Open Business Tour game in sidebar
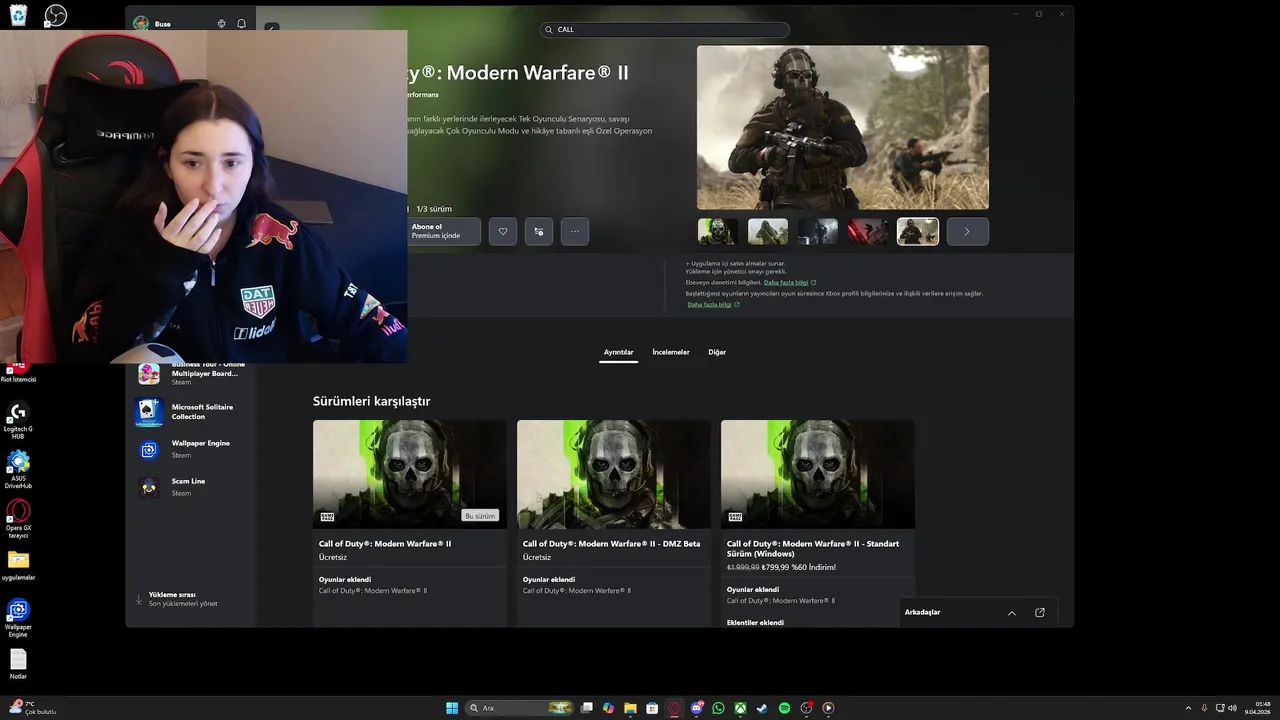This screenshot has height=720, width=1280. pyautogui.click(x=190, y=373)
